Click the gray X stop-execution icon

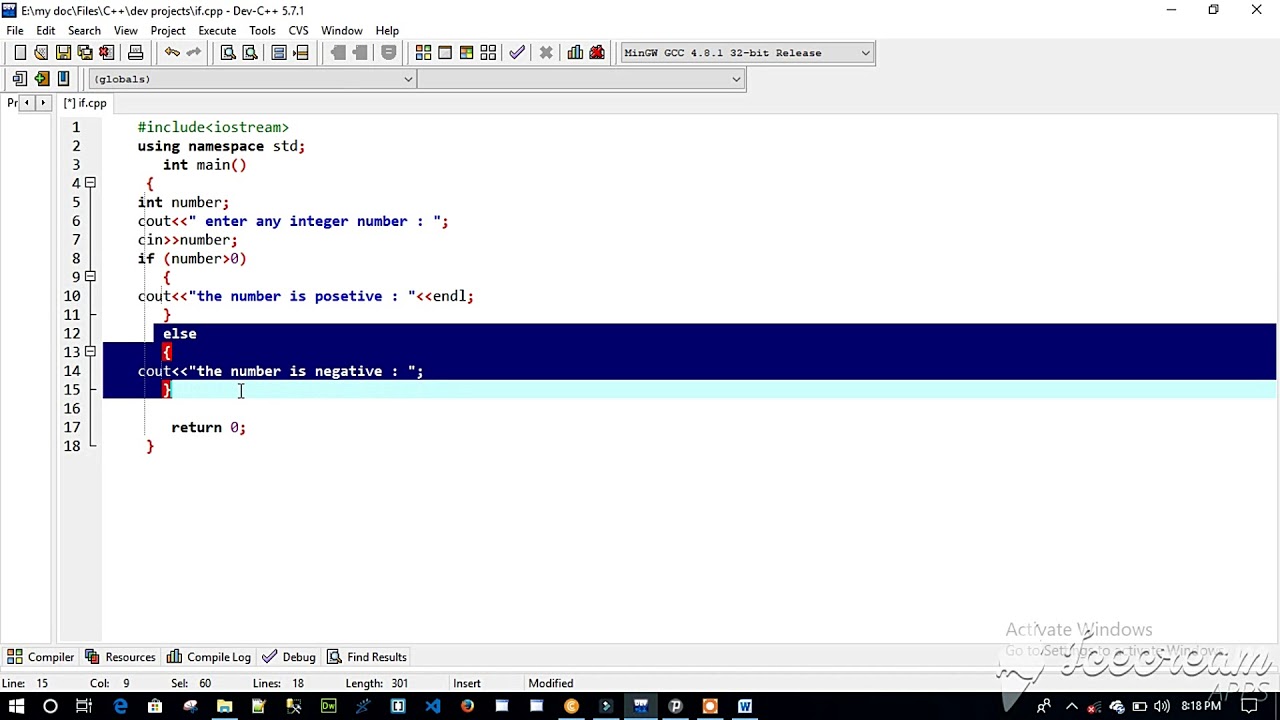tap(546, 53)
